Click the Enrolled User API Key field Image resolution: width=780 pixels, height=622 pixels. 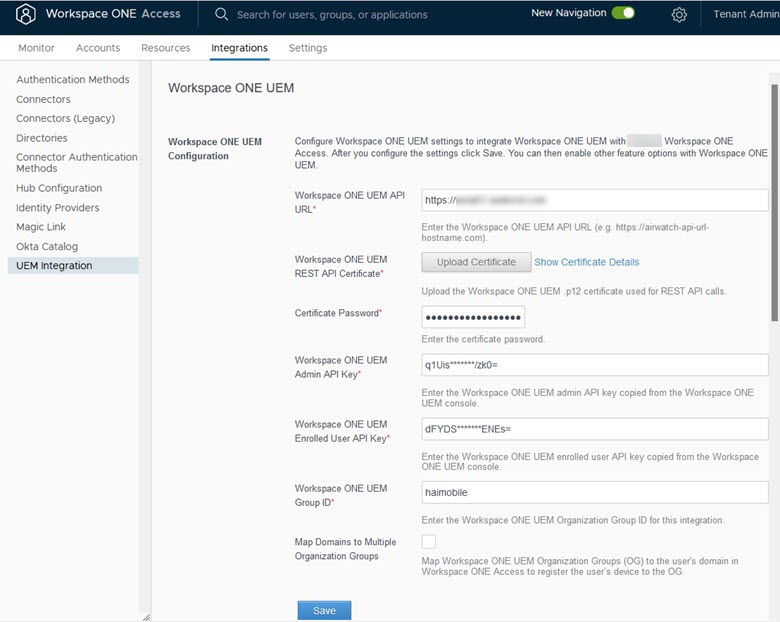[594, 429]
